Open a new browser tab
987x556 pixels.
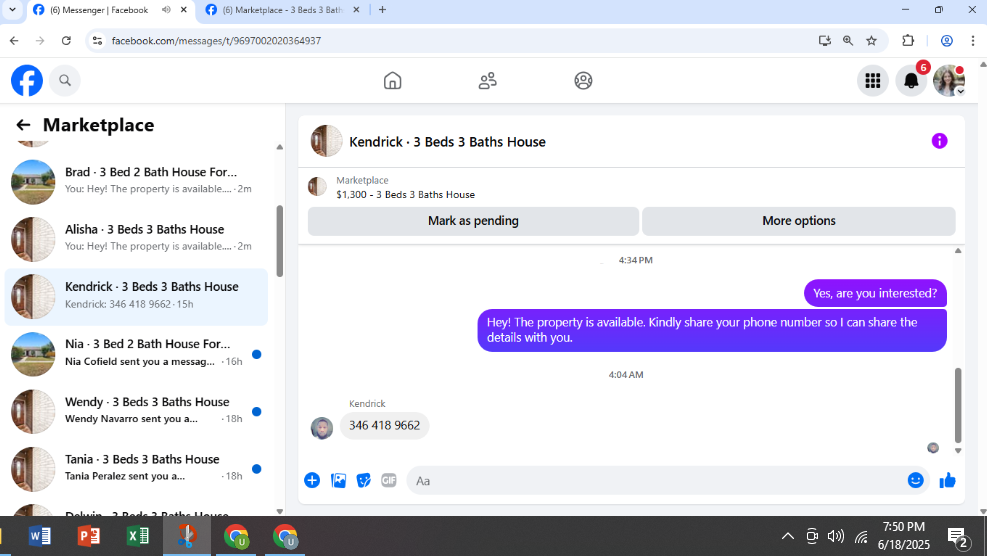(383, 10)
